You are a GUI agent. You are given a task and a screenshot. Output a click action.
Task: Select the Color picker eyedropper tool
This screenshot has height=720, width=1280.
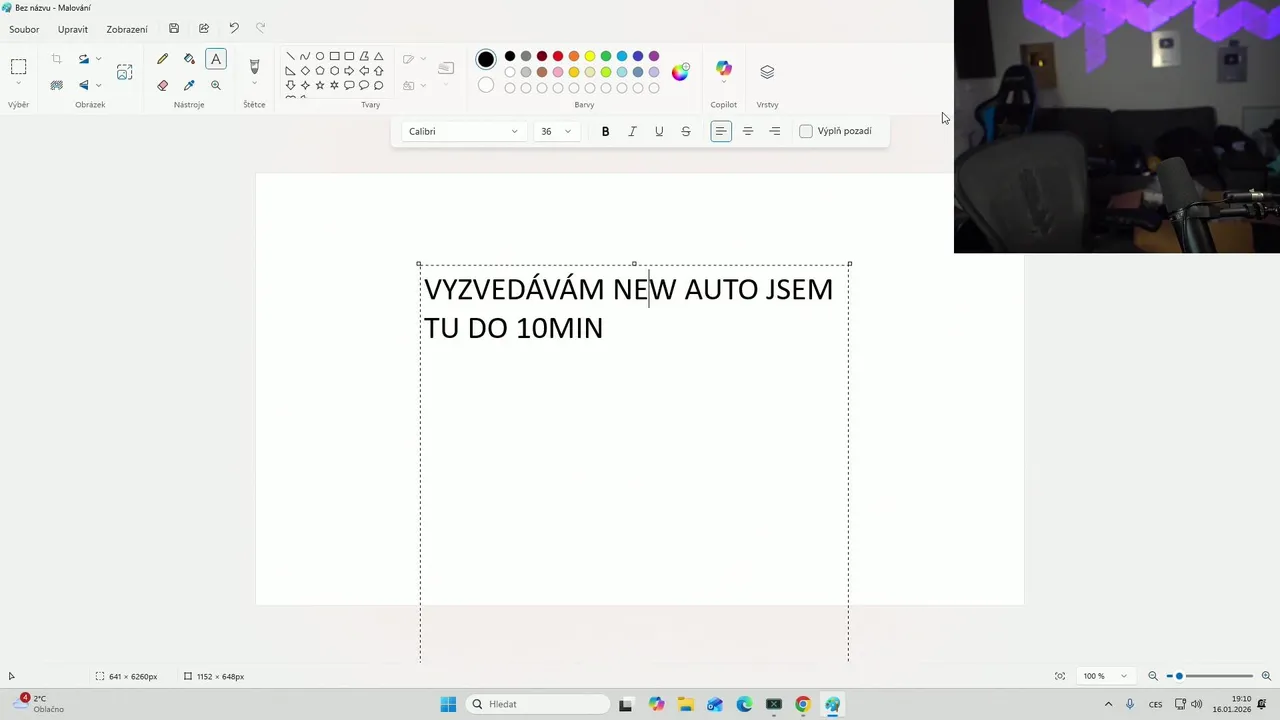[189, 85]
